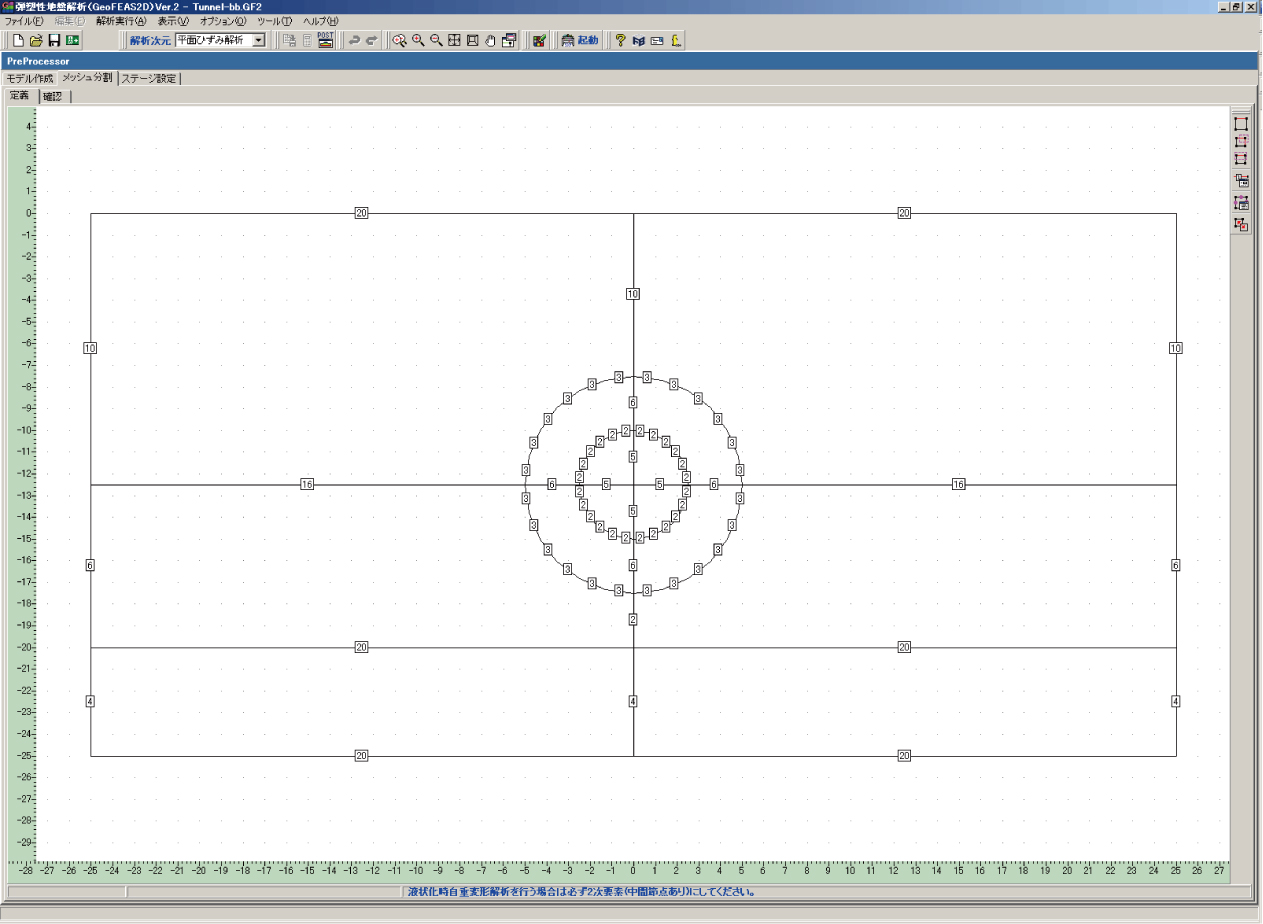Screen dimensions: 1263x924
Task: Switch to the 確認 sub-tab
Action: [x=52, y=96]
